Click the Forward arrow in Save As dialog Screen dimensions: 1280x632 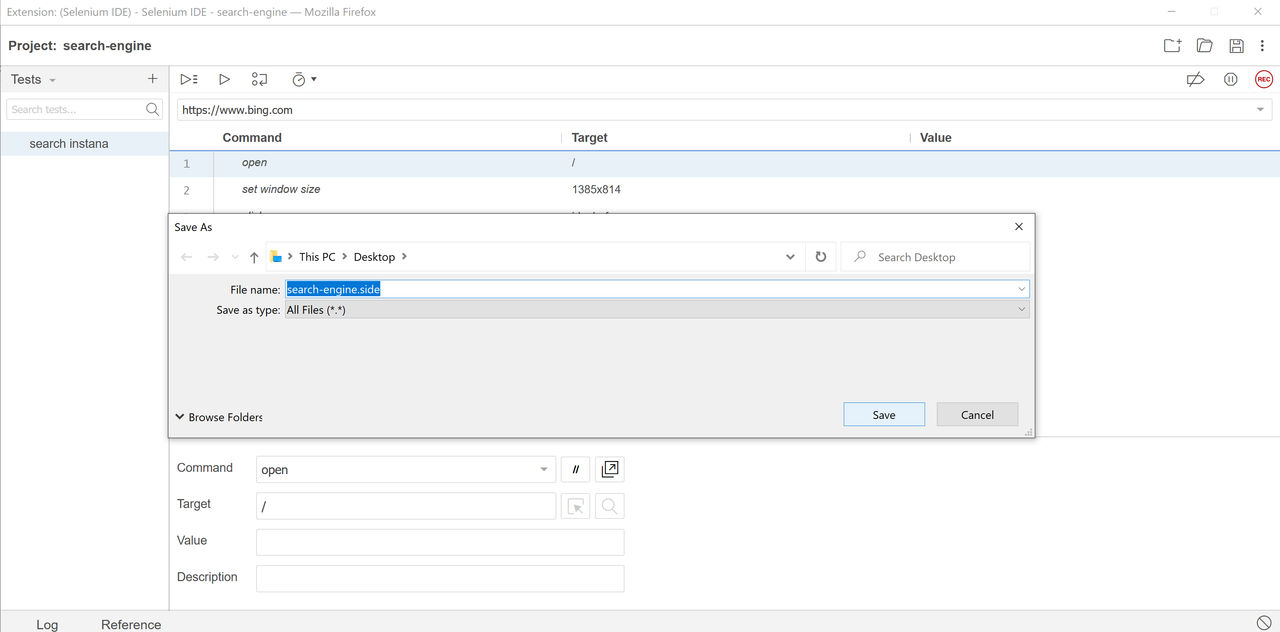213,257
